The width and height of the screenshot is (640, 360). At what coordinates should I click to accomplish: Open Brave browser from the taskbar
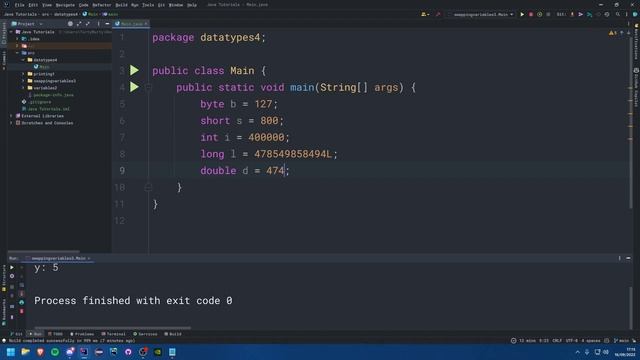(40, 352)
